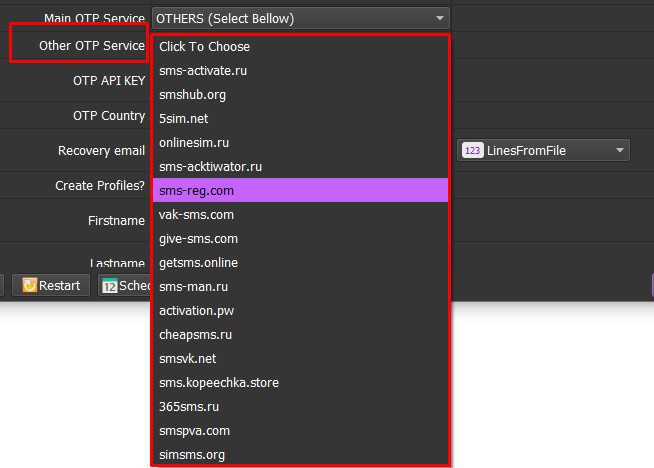Select sms-man.ru OTP service
Image resolution: width=654 pixels, height=468 pixels.
point(301,287)
